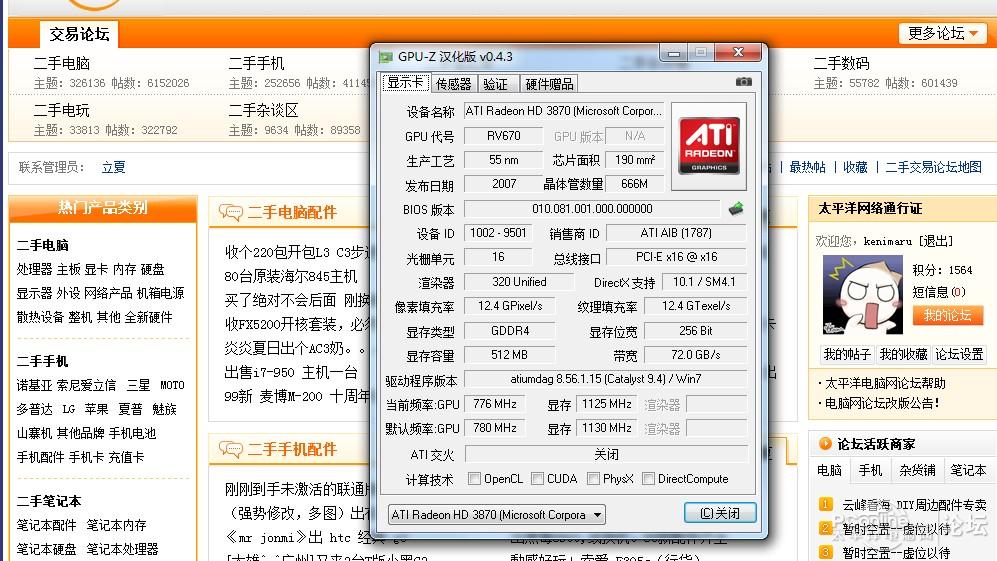Save BIOS using the green chip icon
The width and height of the screenshot is (997, 561).
736,209
